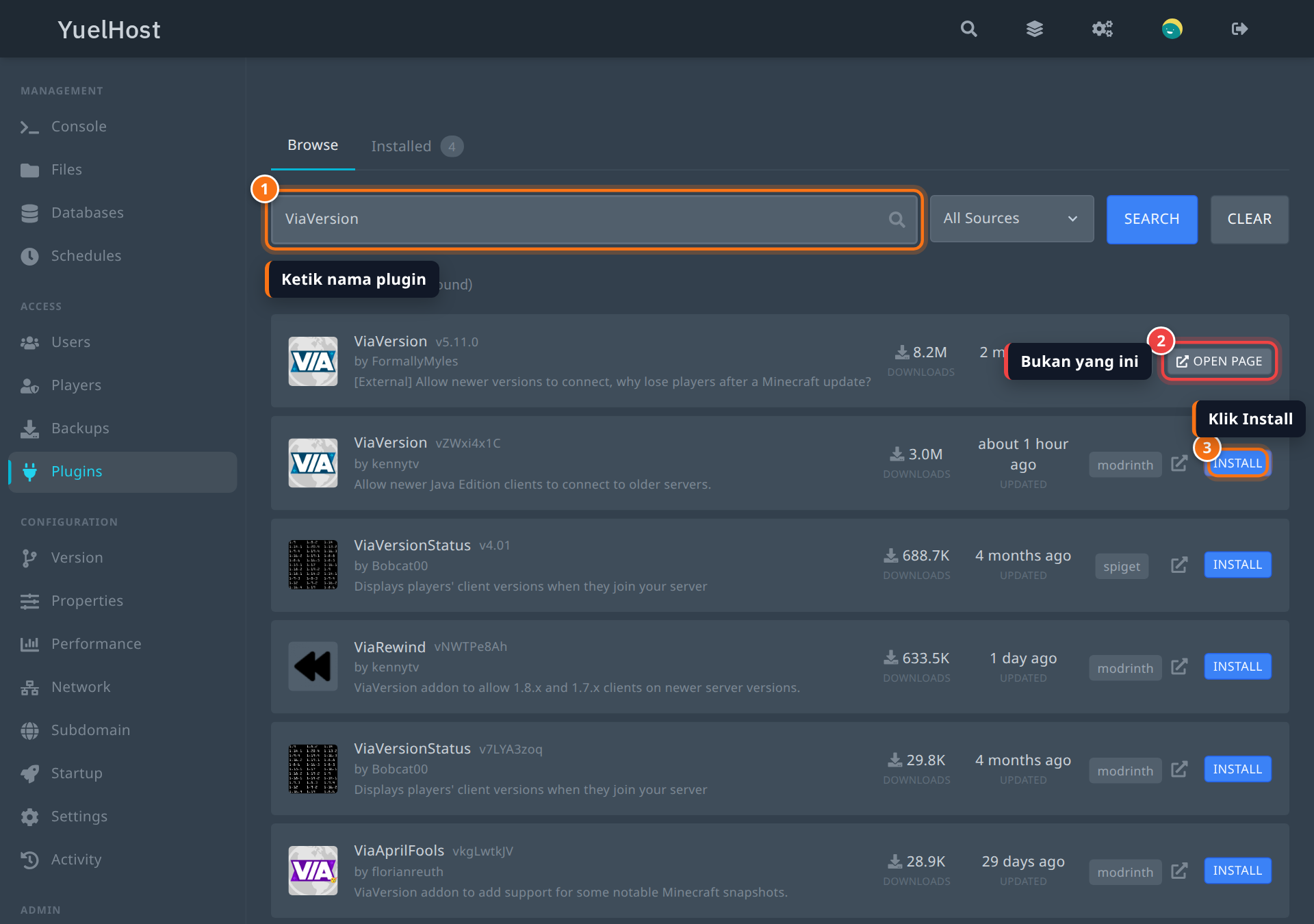Switch to the Installed tab
Screen dimensions: 1314x924
coord(417,146)
